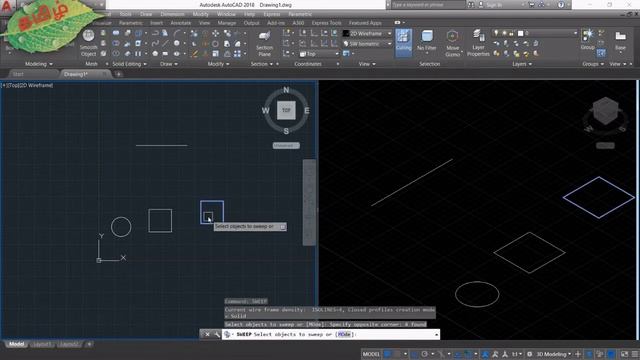
Task: Expand the Solid Editing panel
Action: tap(129, 64)
